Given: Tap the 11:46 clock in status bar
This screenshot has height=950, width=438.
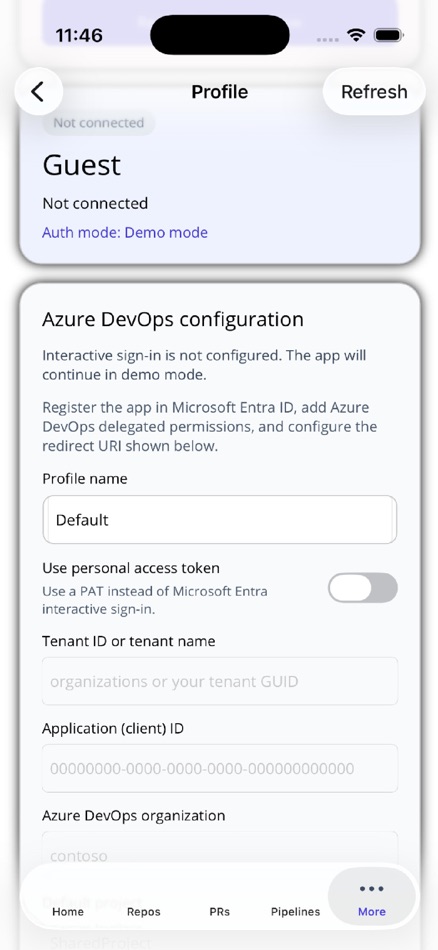Looking at the screenshot, I should tap(79, 35).
